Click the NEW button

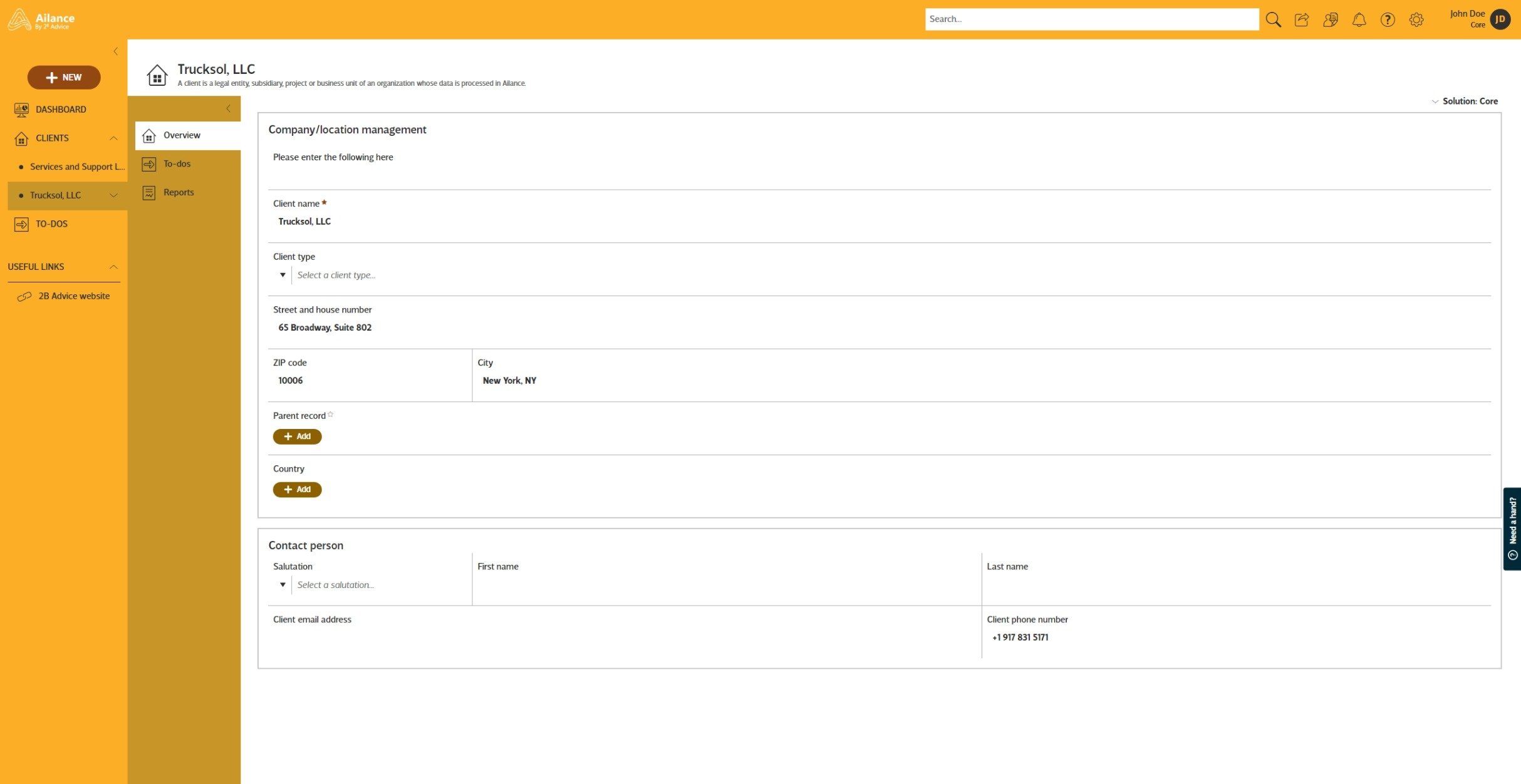click(x=64, y=77)
